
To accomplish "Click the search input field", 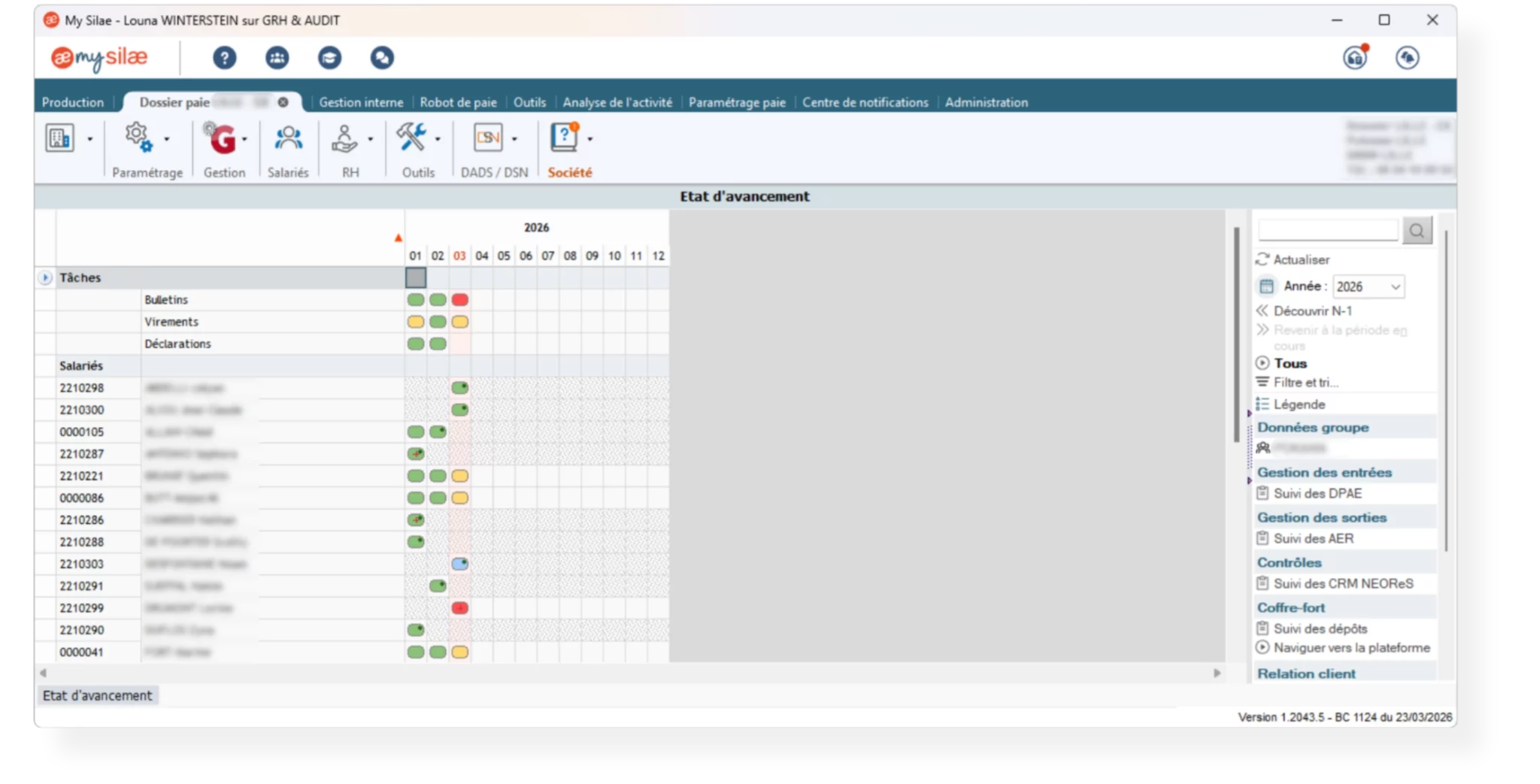I will (1327, 230).
